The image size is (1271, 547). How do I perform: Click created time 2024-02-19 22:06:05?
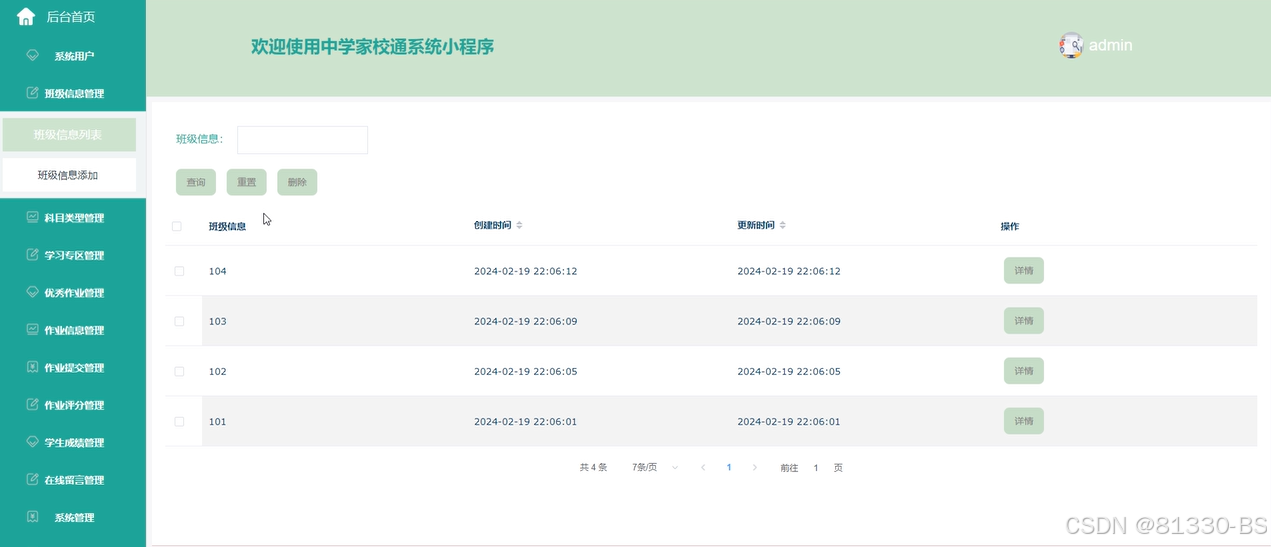[525, 371]
